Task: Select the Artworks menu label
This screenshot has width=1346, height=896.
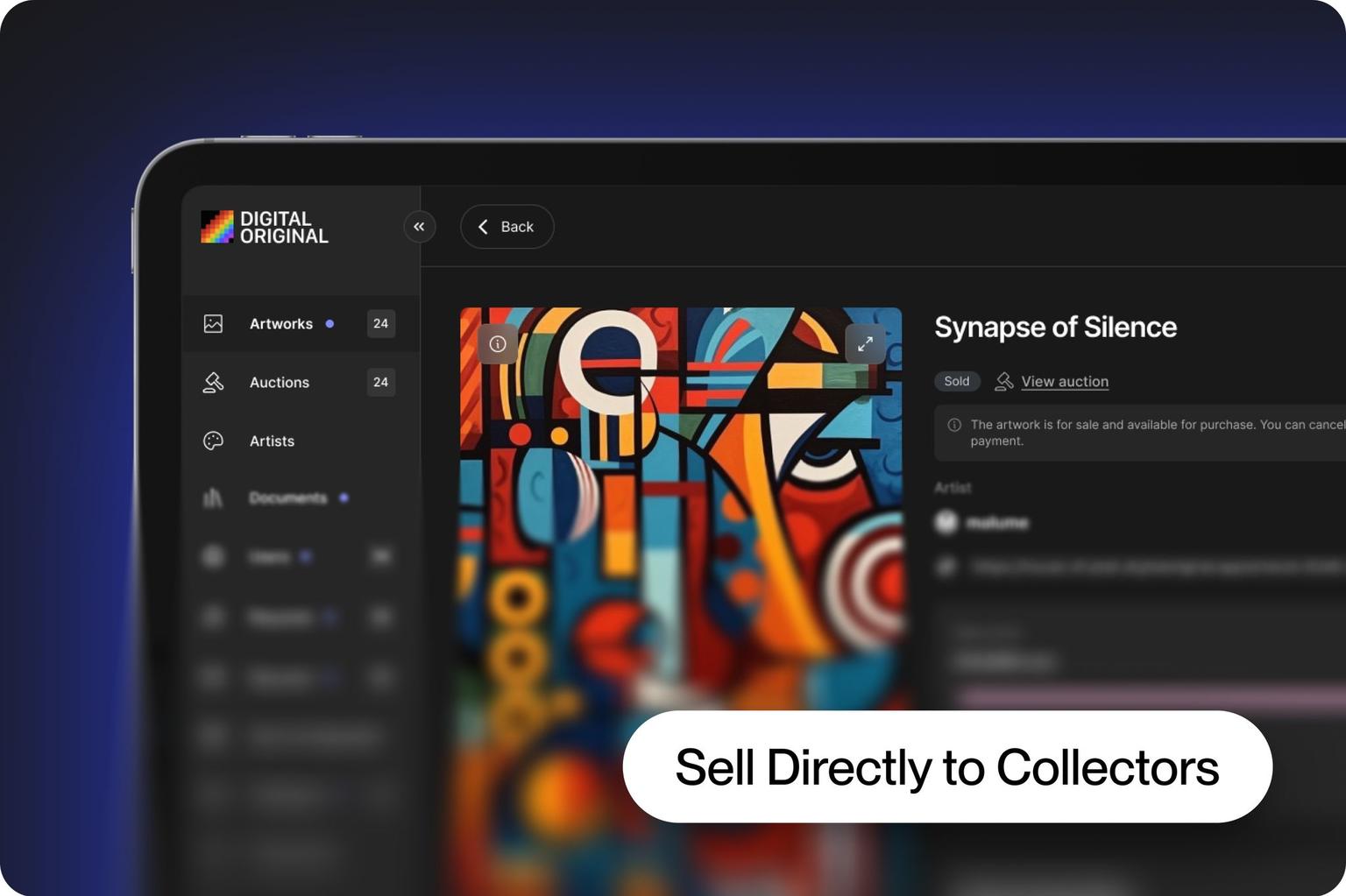Action: point(280,324)
